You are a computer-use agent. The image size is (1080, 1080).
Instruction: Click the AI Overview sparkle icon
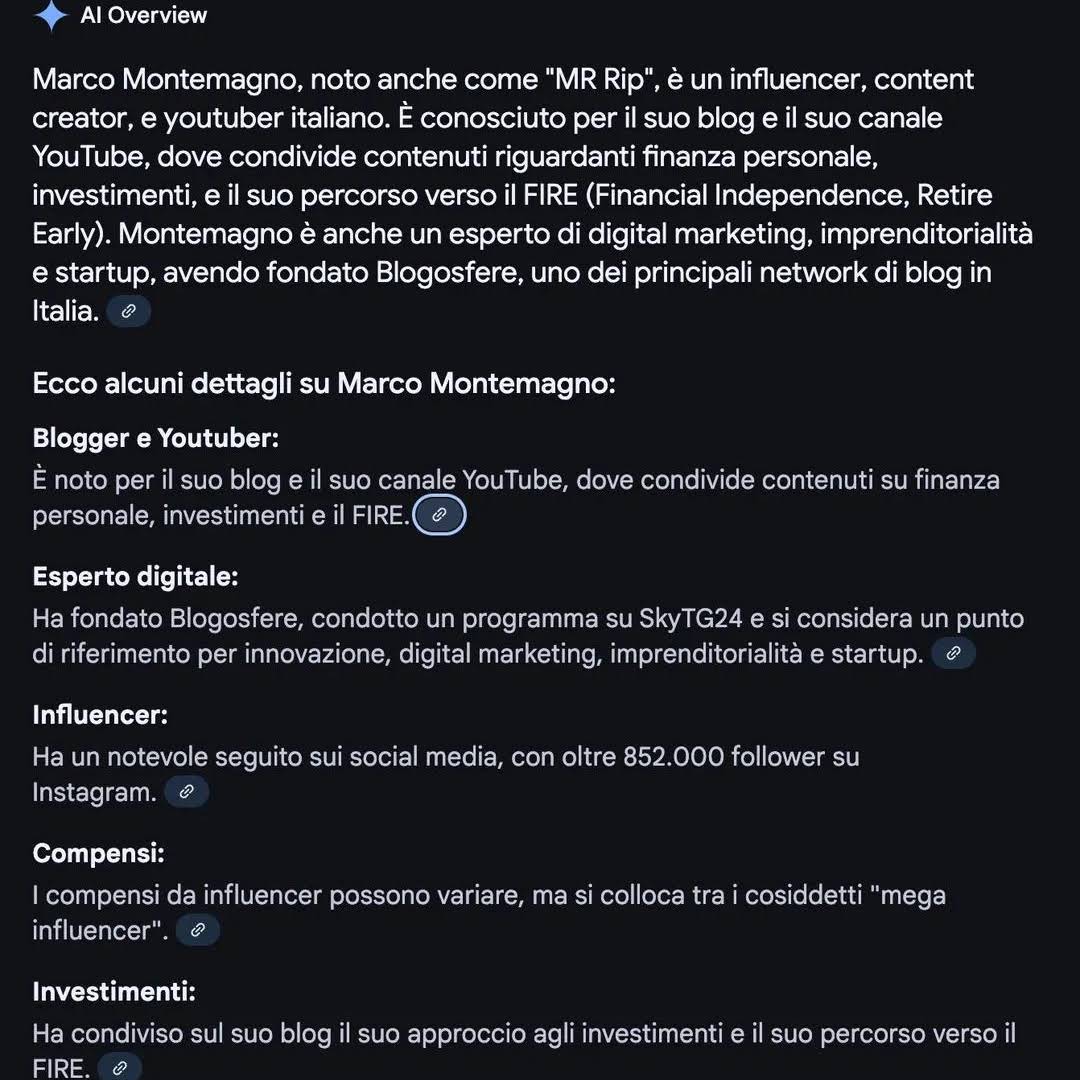pos(50,15)
